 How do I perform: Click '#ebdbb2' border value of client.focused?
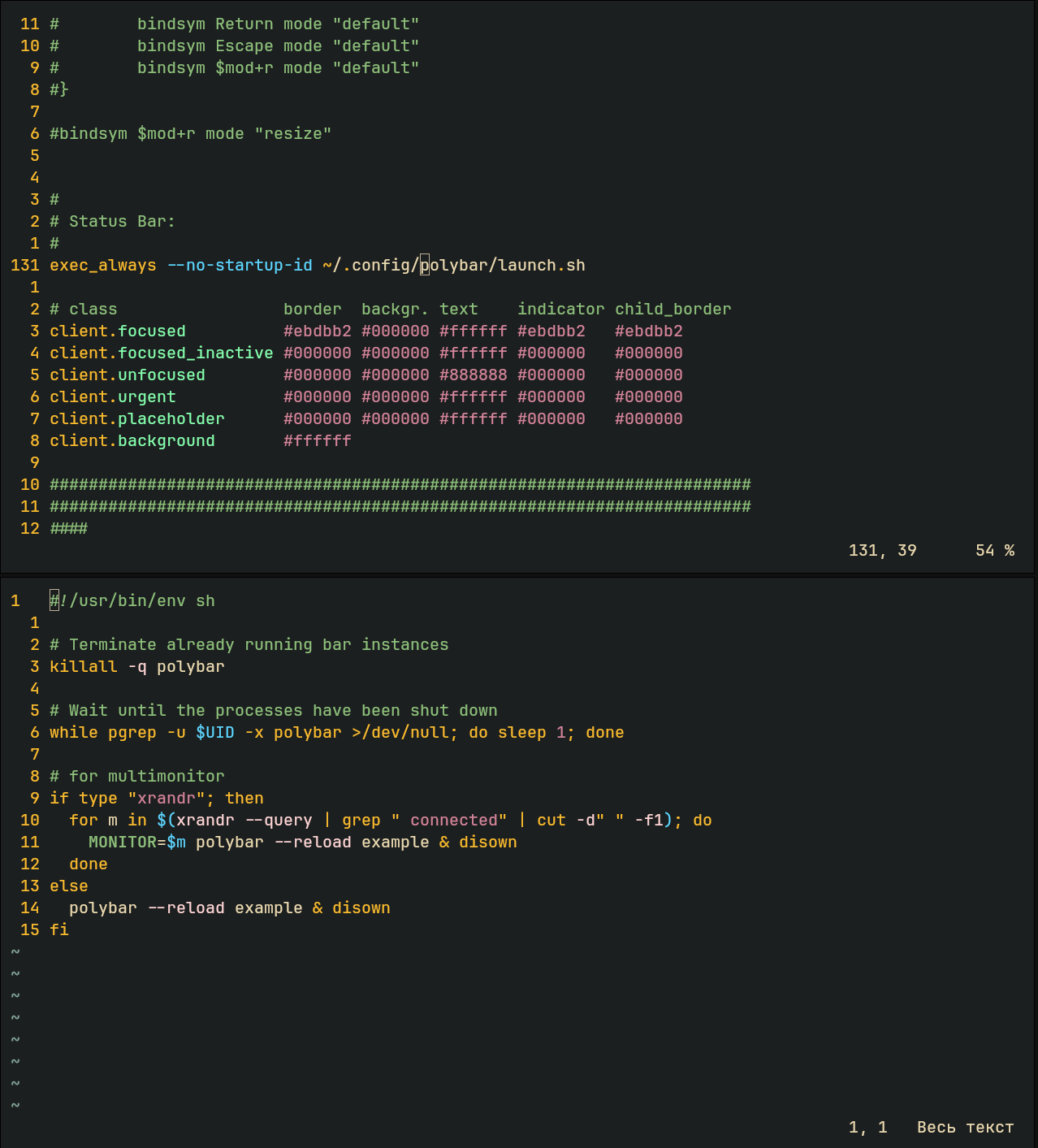pos(318,331)
